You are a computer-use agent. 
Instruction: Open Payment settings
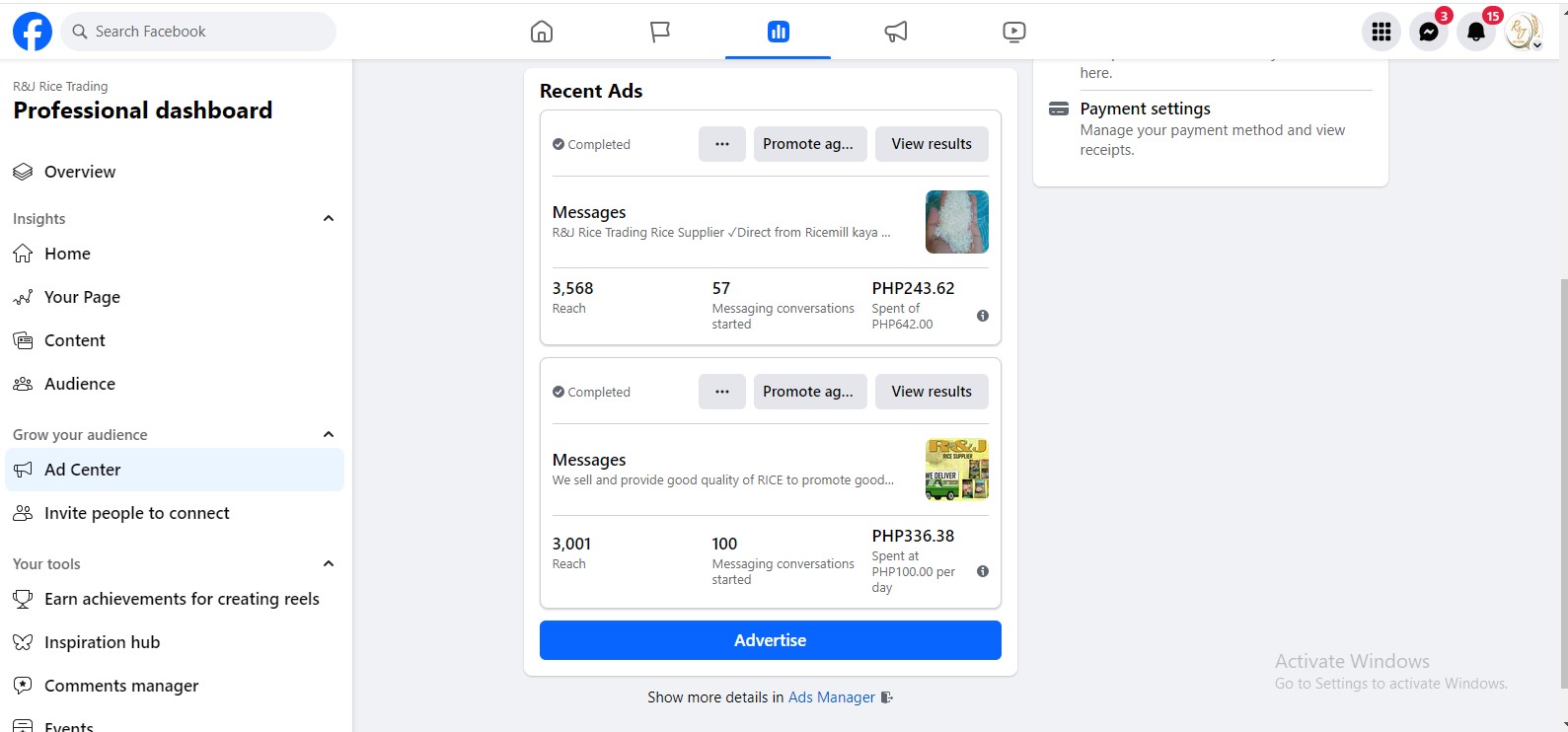click(1145, 109)
